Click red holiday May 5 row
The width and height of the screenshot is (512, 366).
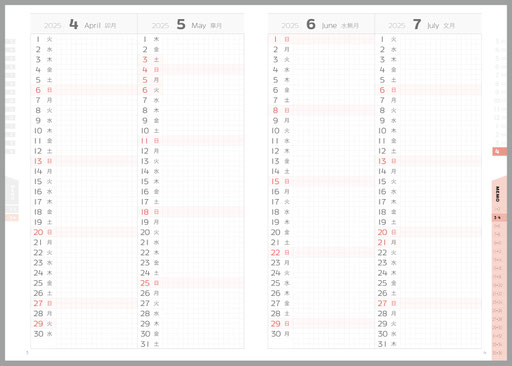[191, 80]
